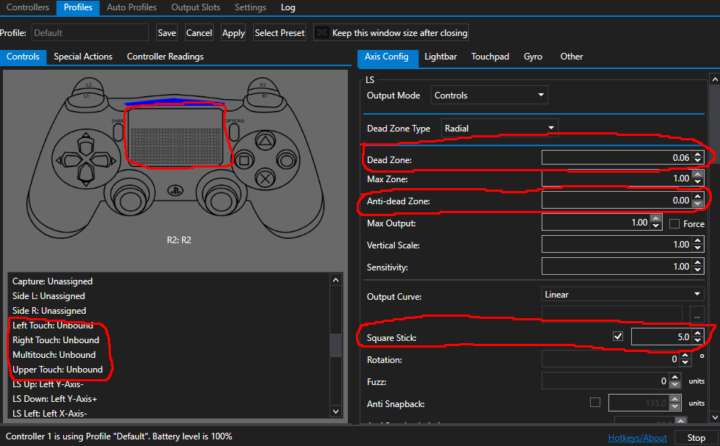
Task: Select the R1 bumper on controller diagram
Action: pos(264,97)
